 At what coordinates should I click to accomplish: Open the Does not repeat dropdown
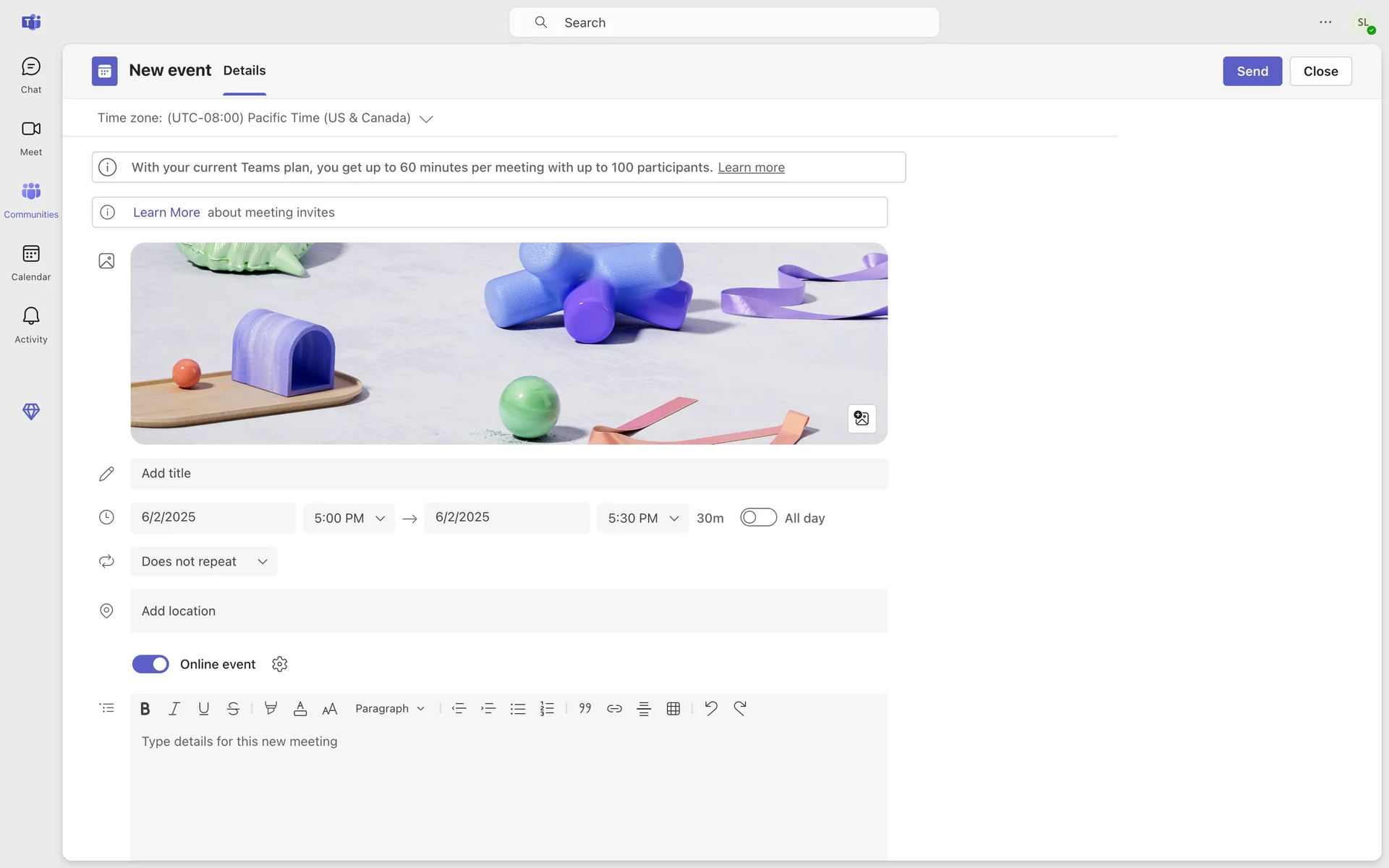click(x=204, y=561)
